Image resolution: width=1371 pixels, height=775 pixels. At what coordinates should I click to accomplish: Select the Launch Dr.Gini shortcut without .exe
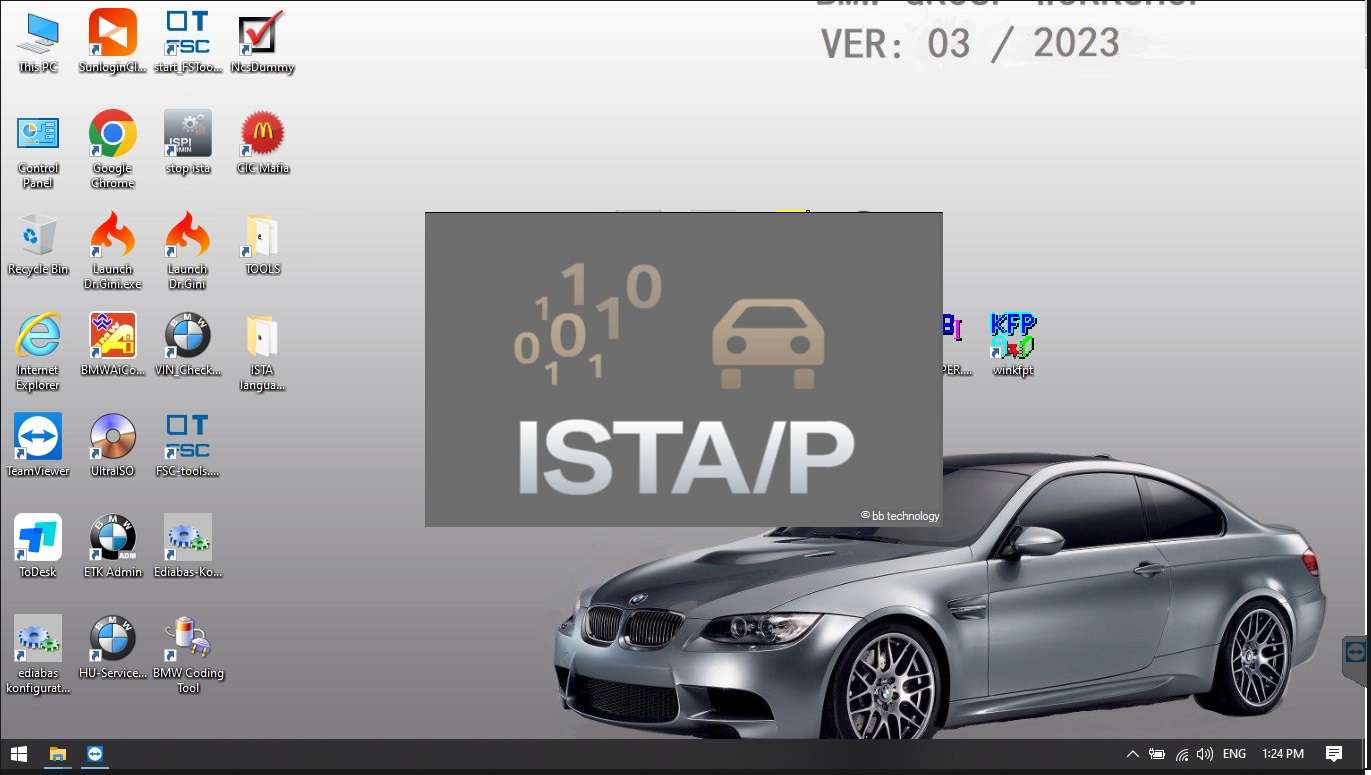pyautogui.click(x=188, y=251)
